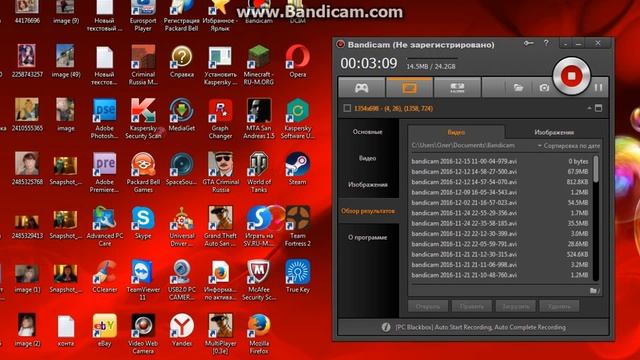Select the HDMI device recording mode
Viewport: 640px width, 360px height.
coord(457,87)
